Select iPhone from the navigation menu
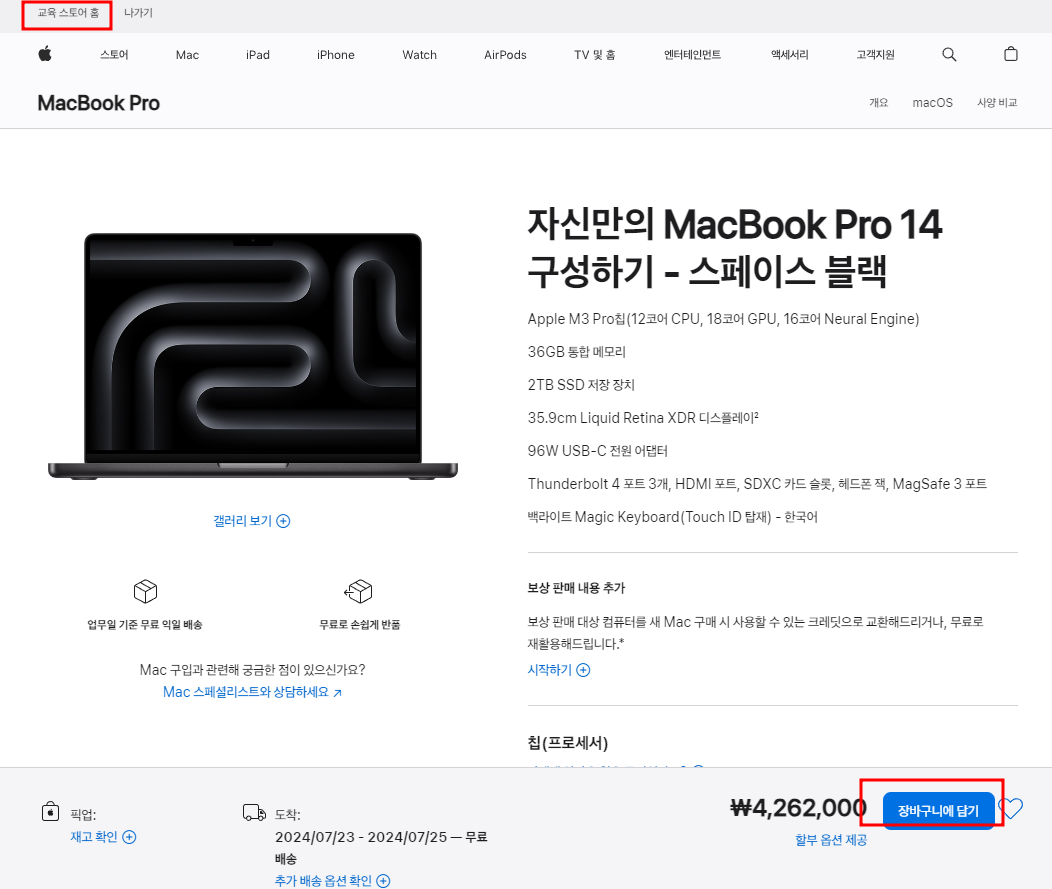 coord(335,55)
